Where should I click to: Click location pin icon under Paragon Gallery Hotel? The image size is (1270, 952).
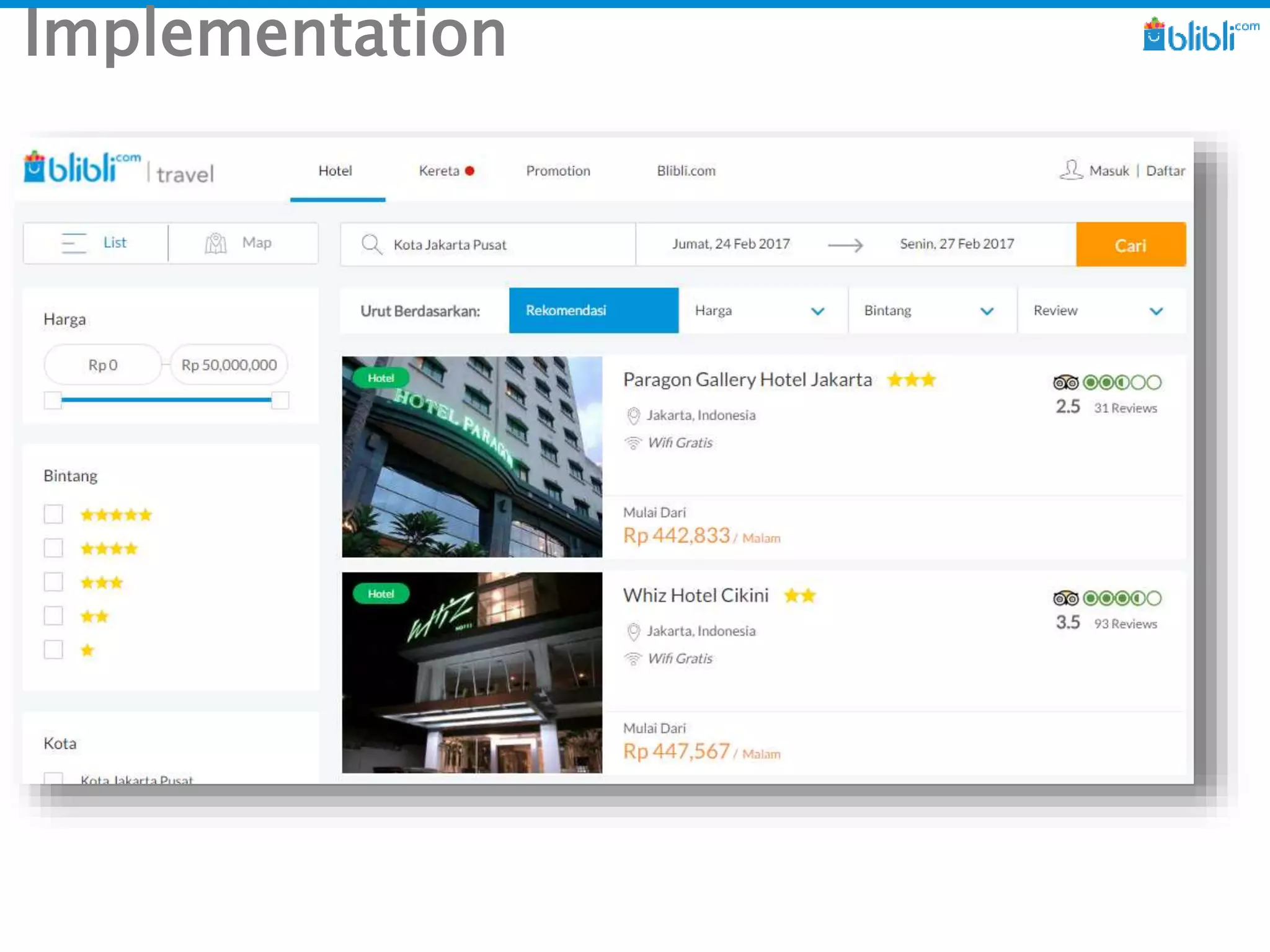coord(633,416)
